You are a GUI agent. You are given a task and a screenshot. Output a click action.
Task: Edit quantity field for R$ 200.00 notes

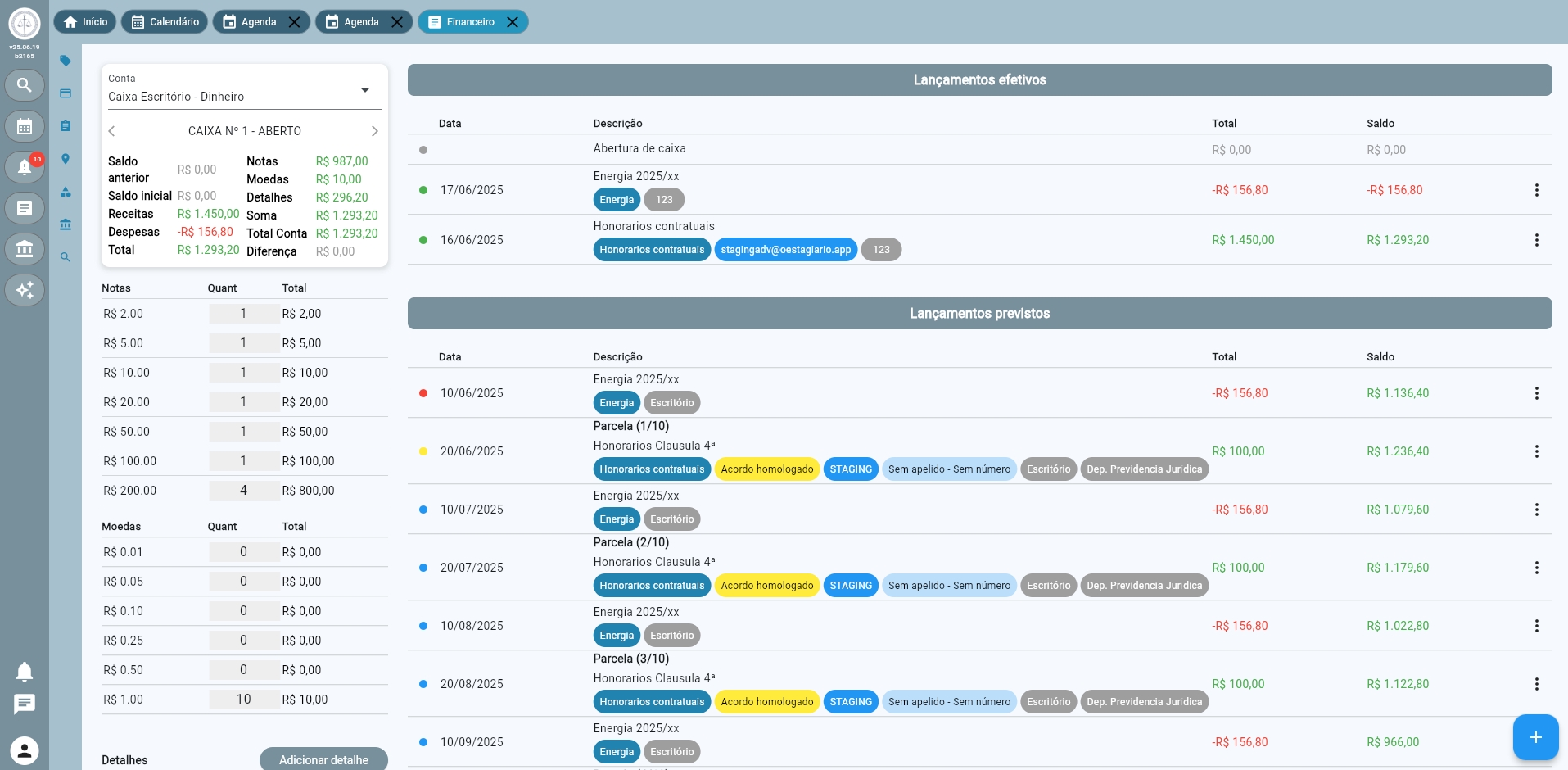(243, 491)
